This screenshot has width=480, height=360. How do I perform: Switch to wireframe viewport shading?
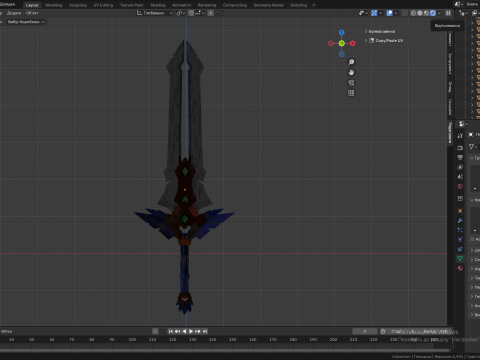point(413,13)
